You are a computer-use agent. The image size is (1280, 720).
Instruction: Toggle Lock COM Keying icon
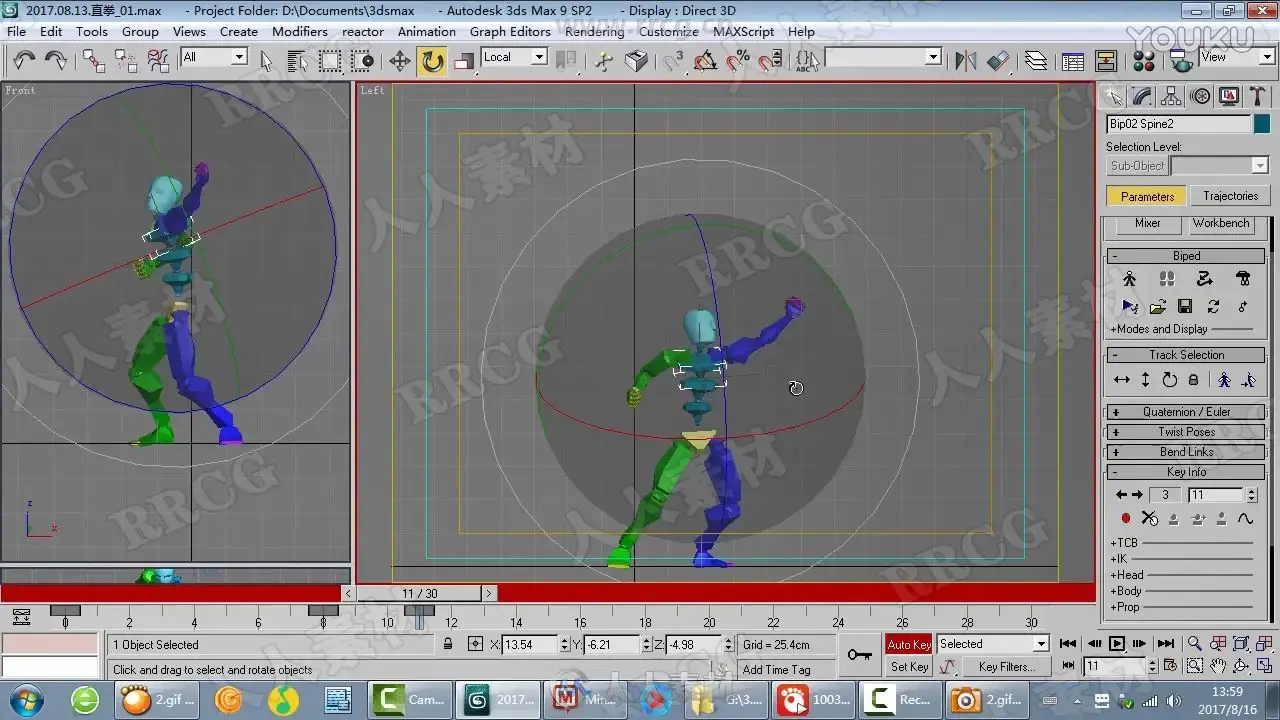point(1193,380)
